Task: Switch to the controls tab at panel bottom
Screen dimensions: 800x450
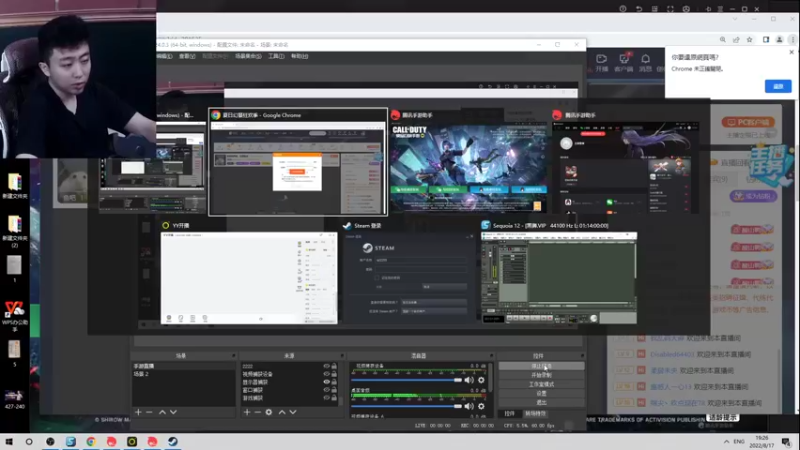Action: (509, 414)
